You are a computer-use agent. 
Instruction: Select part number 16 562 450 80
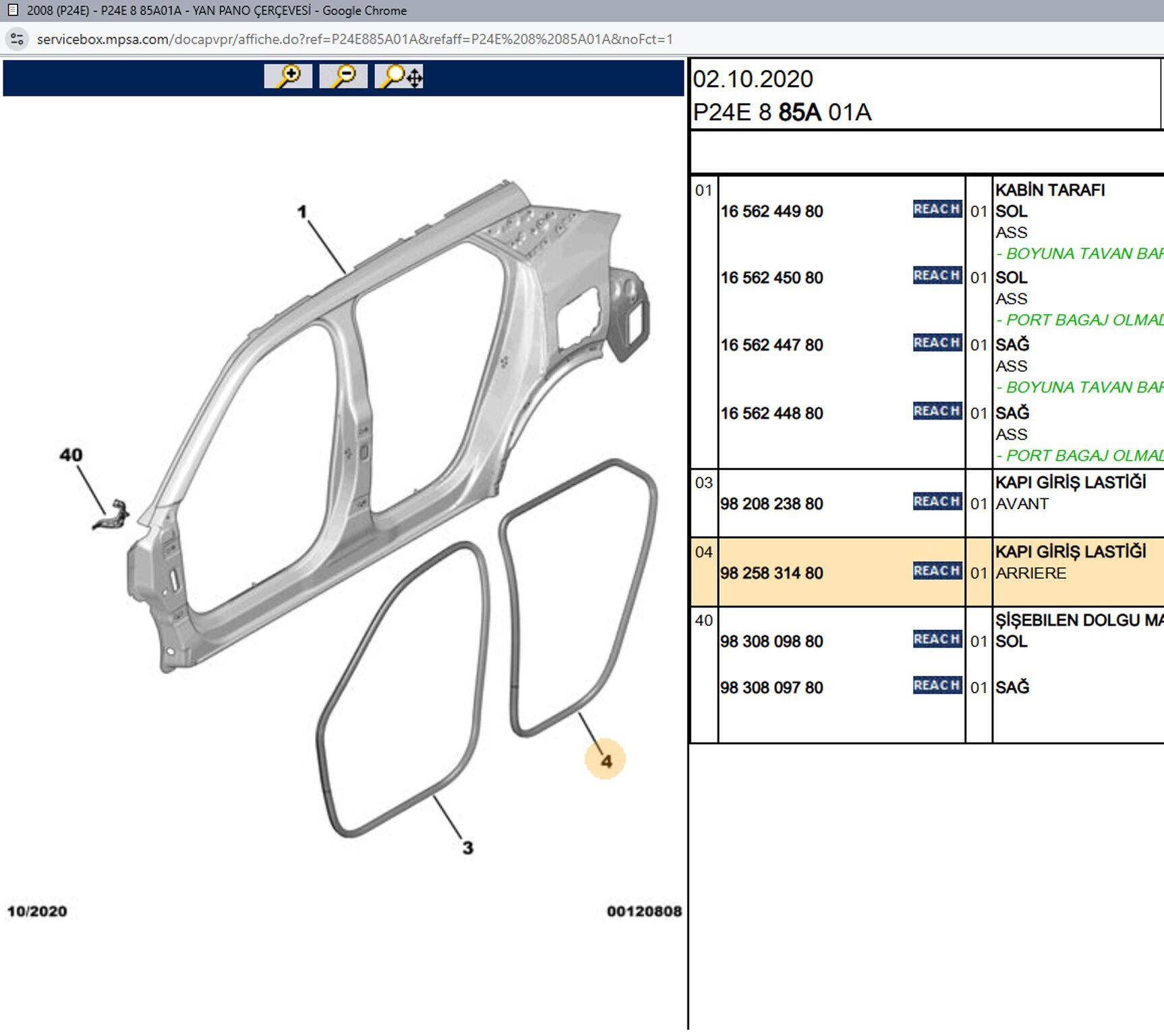[772, 278]
